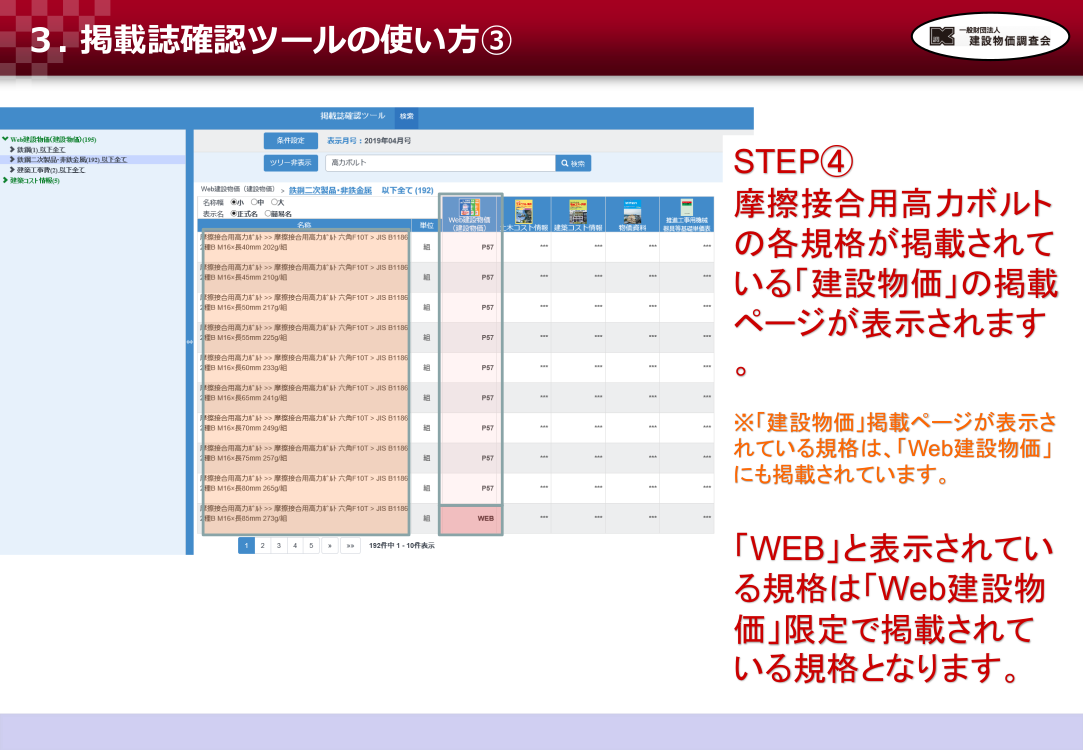The image size is (1083, 750).
Task: Click the 名称 column header
Action: click(x=305, y=225)
